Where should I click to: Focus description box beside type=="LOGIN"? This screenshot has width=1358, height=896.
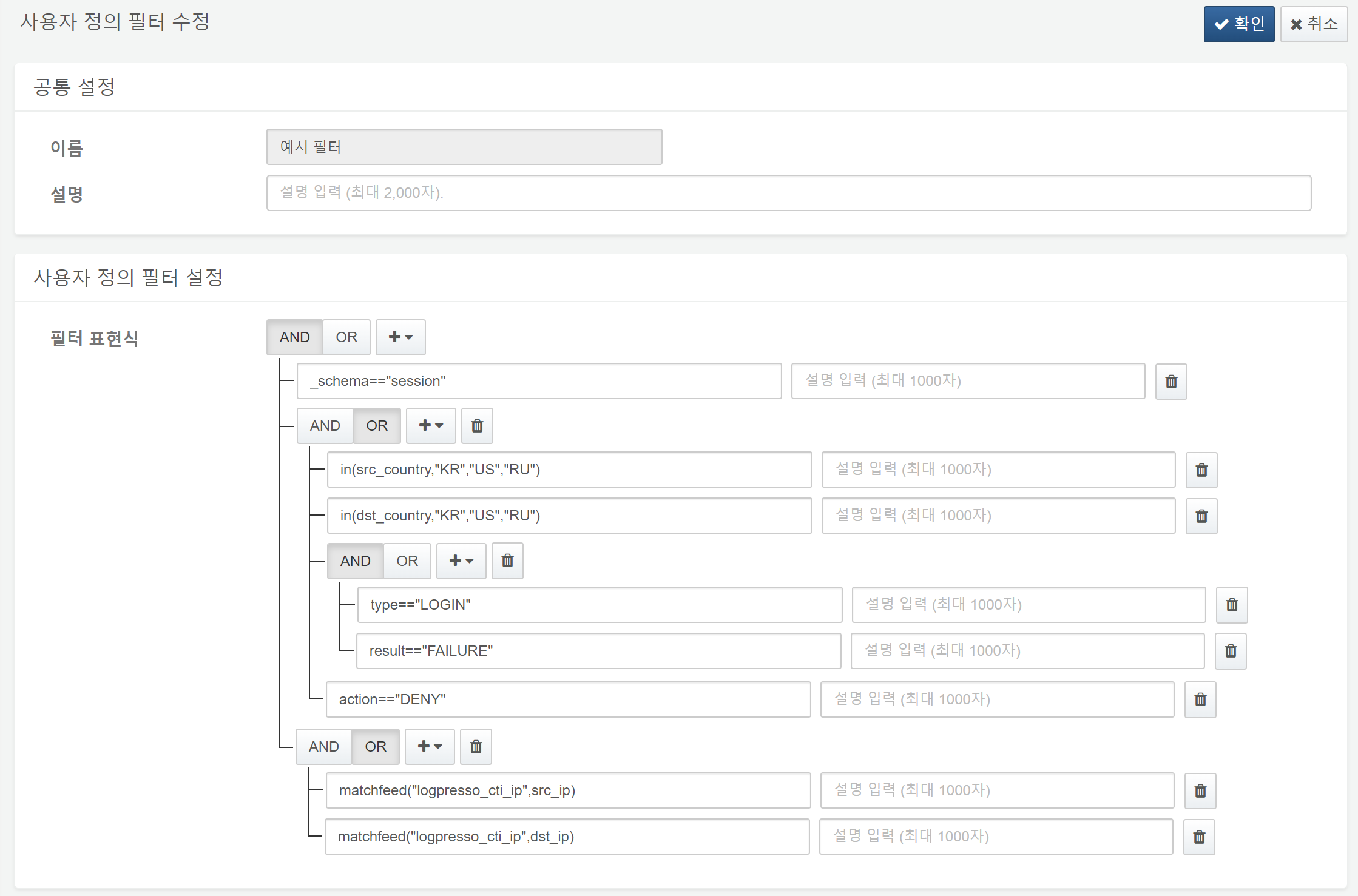(x=1029, y=605)
